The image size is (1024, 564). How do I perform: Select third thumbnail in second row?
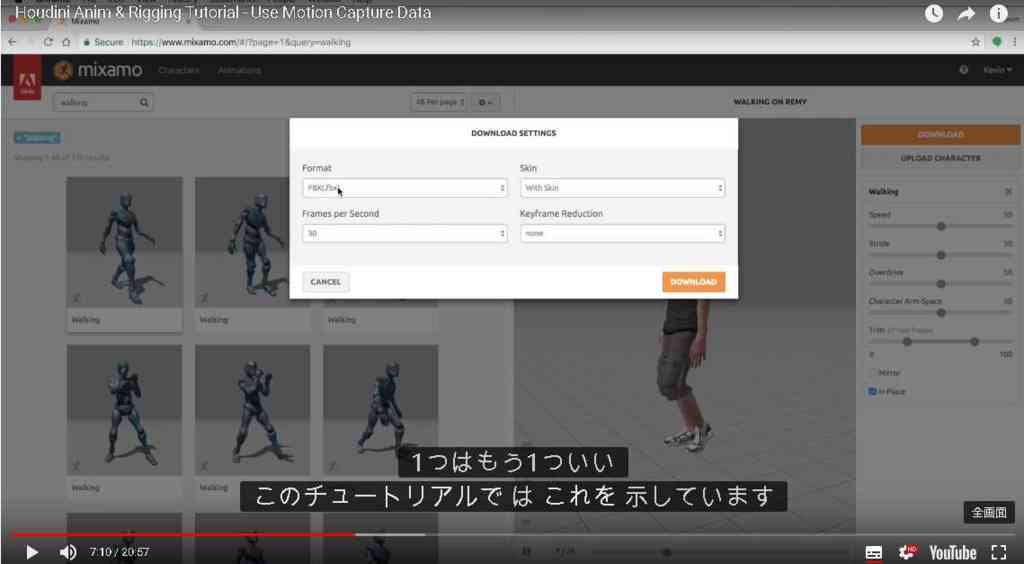coord(381,409)
